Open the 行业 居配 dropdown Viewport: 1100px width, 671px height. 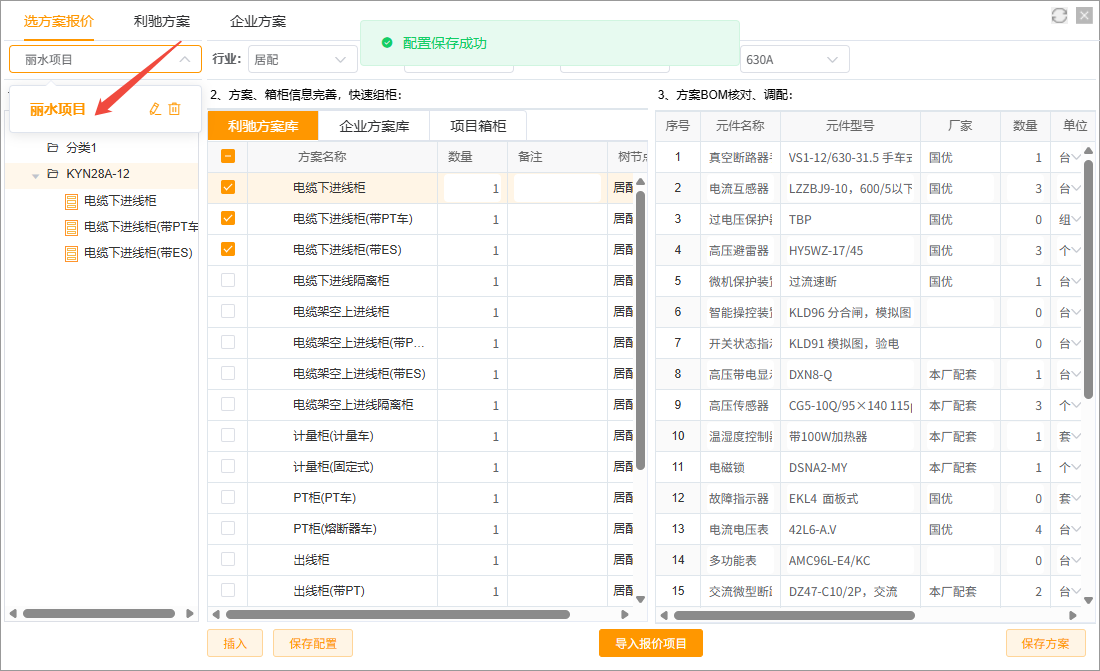pyautogui.click(x=302, y=60)
